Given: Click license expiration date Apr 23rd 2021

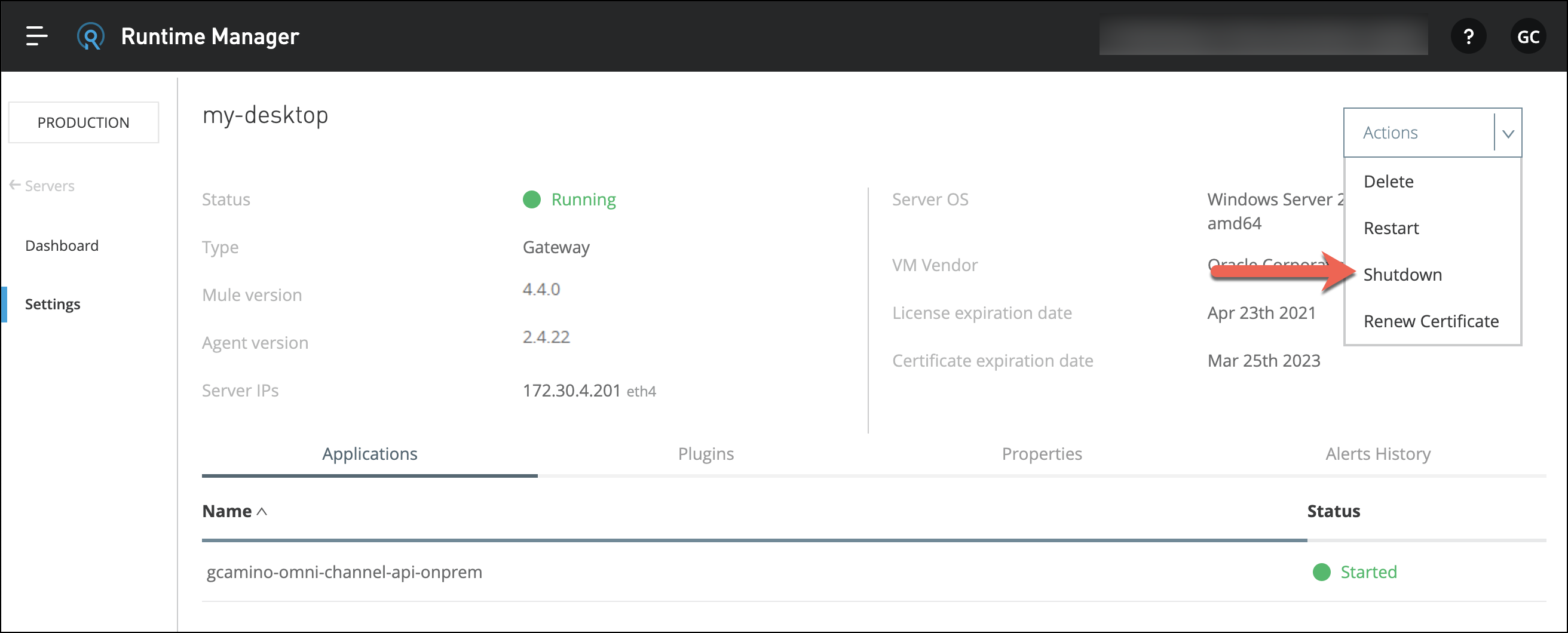Looking at the screenshot, I should click(1261, 312).
